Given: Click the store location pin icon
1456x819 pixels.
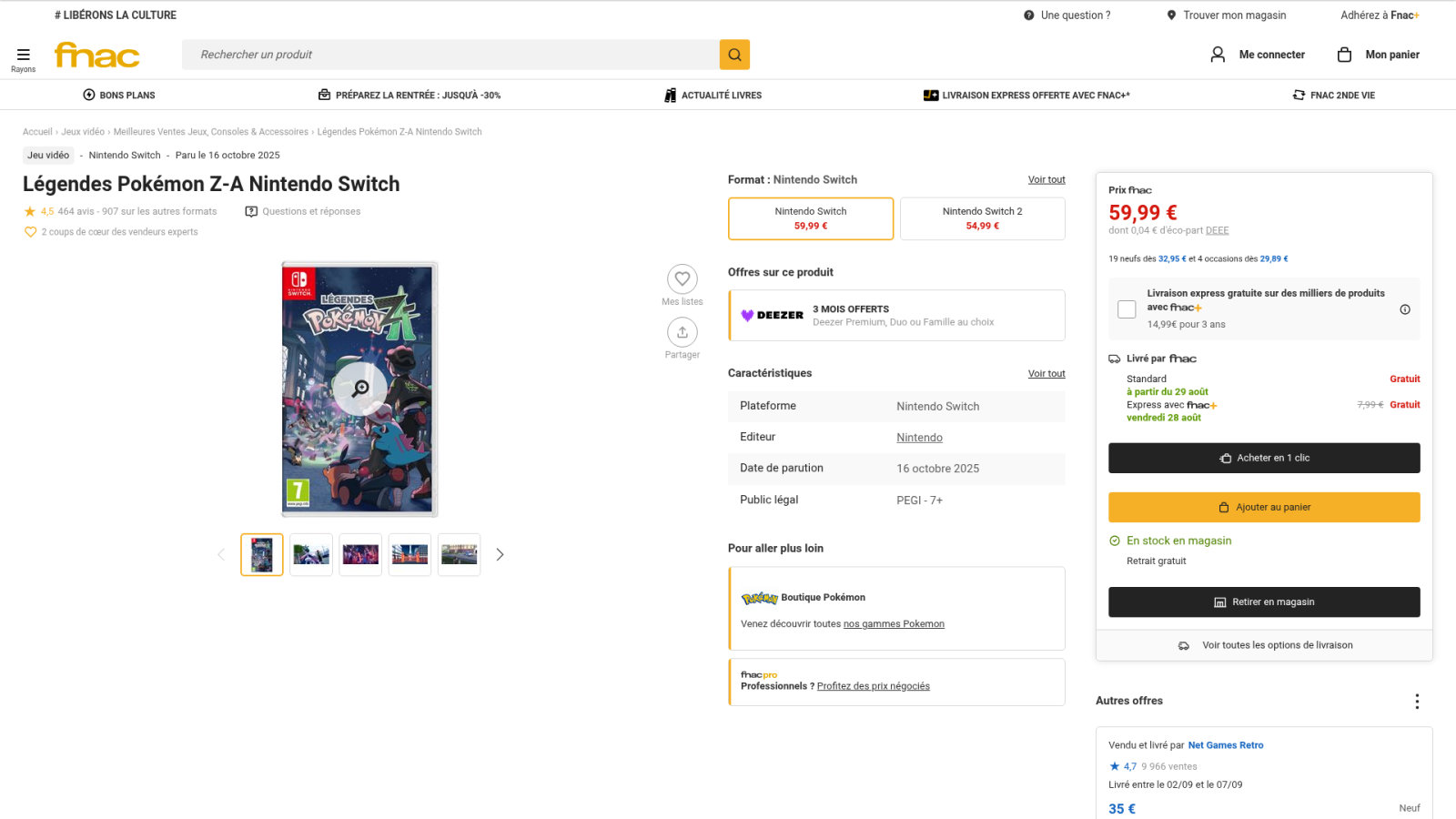Looking at the screenshot, I should point(1171,15).
